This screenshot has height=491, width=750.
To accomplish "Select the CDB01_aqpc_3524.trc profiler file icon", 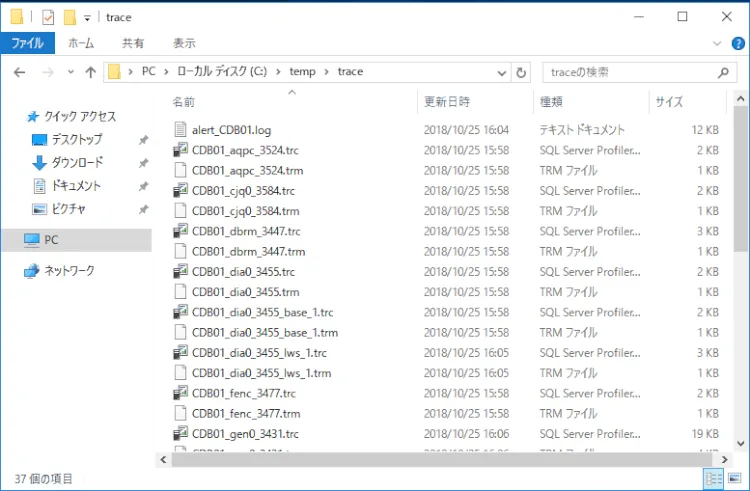I will tap(180, 150).
